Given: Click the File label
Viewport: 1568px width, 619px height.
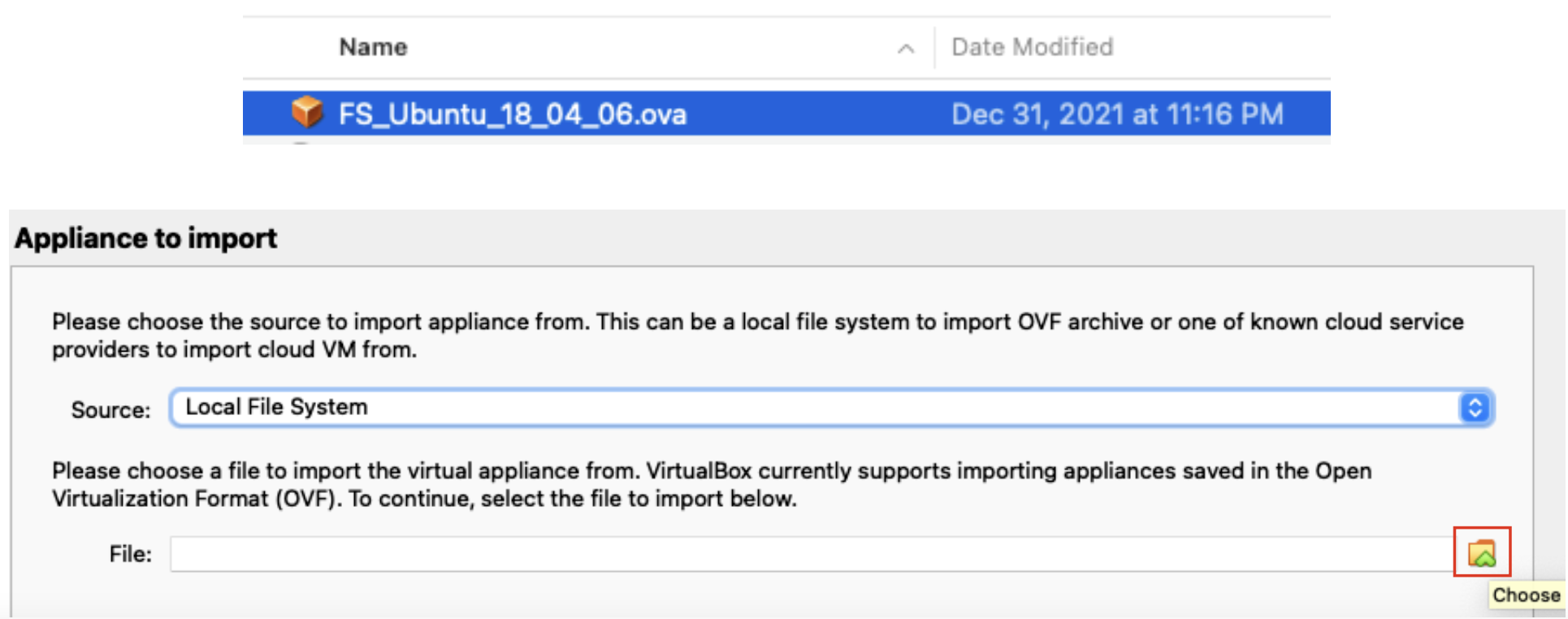Looking at the screenshot, I should coord(130,554).
